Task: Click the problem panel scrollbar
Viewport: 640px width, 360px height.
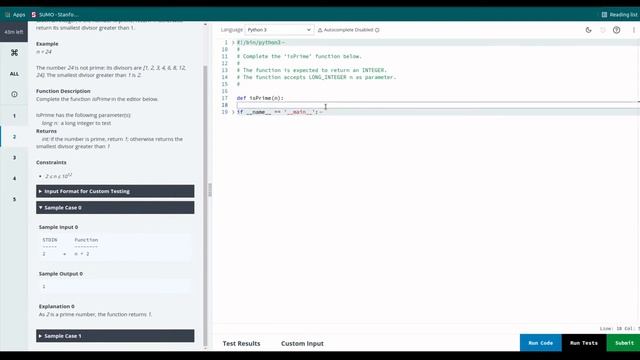Action: [205, 204]
